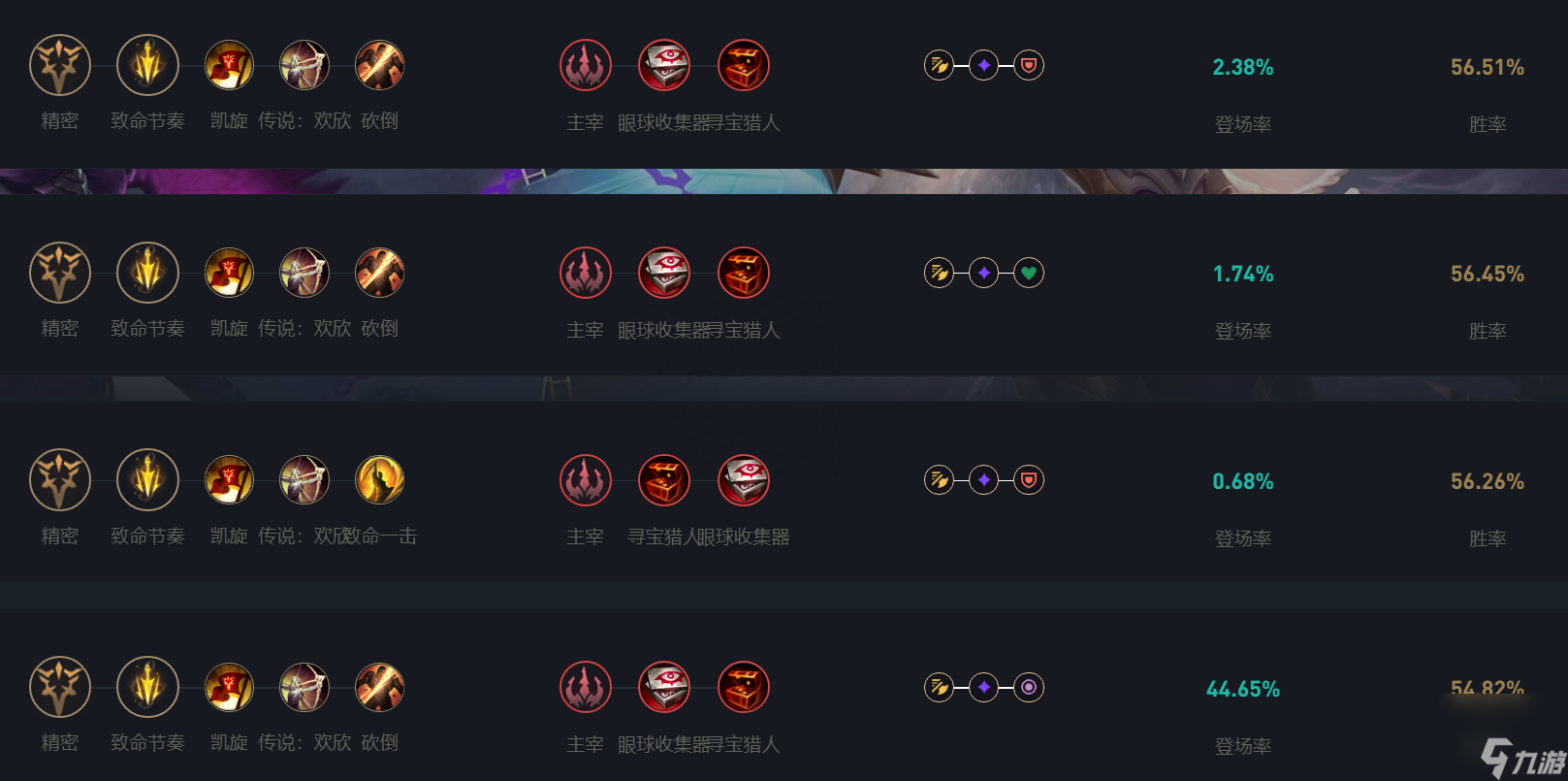This screenshot has height=781, width=1568.
Task: Click the 44.65% pick rate value
Action: [1243, 689]
